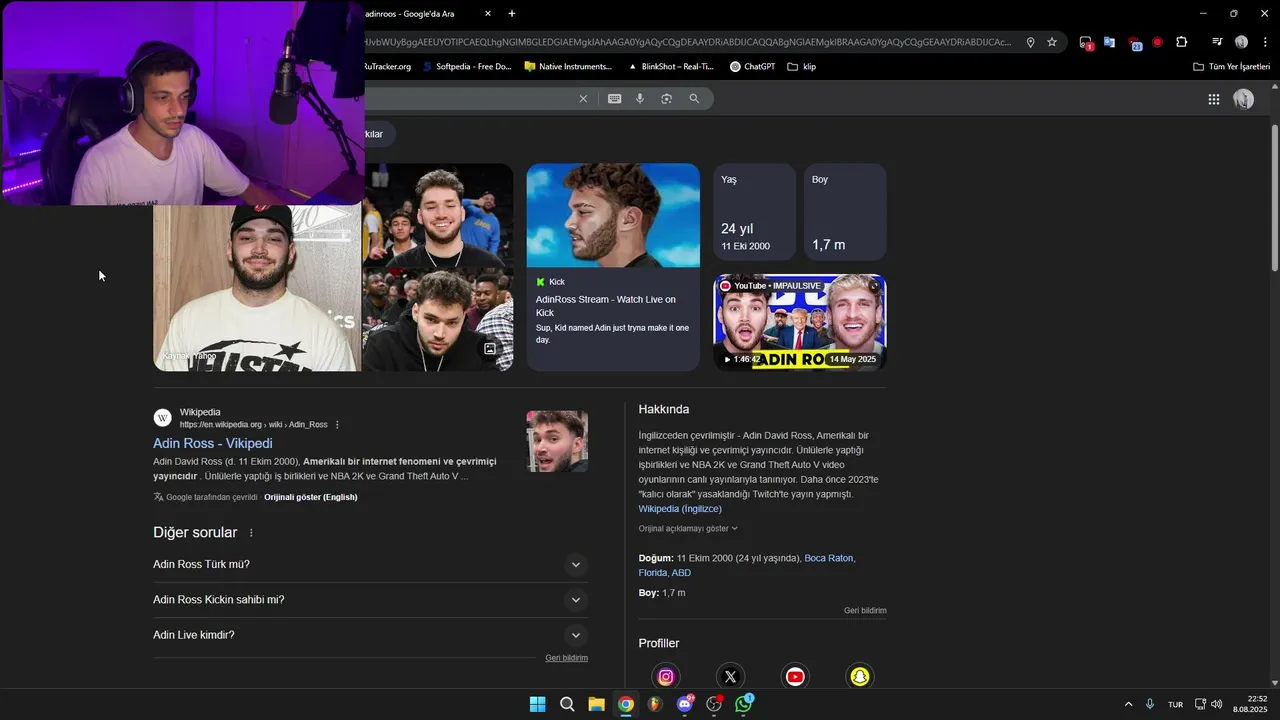Open Instagram profile icon
This screenshot has height=720, width=1280.
coord(666,677)
